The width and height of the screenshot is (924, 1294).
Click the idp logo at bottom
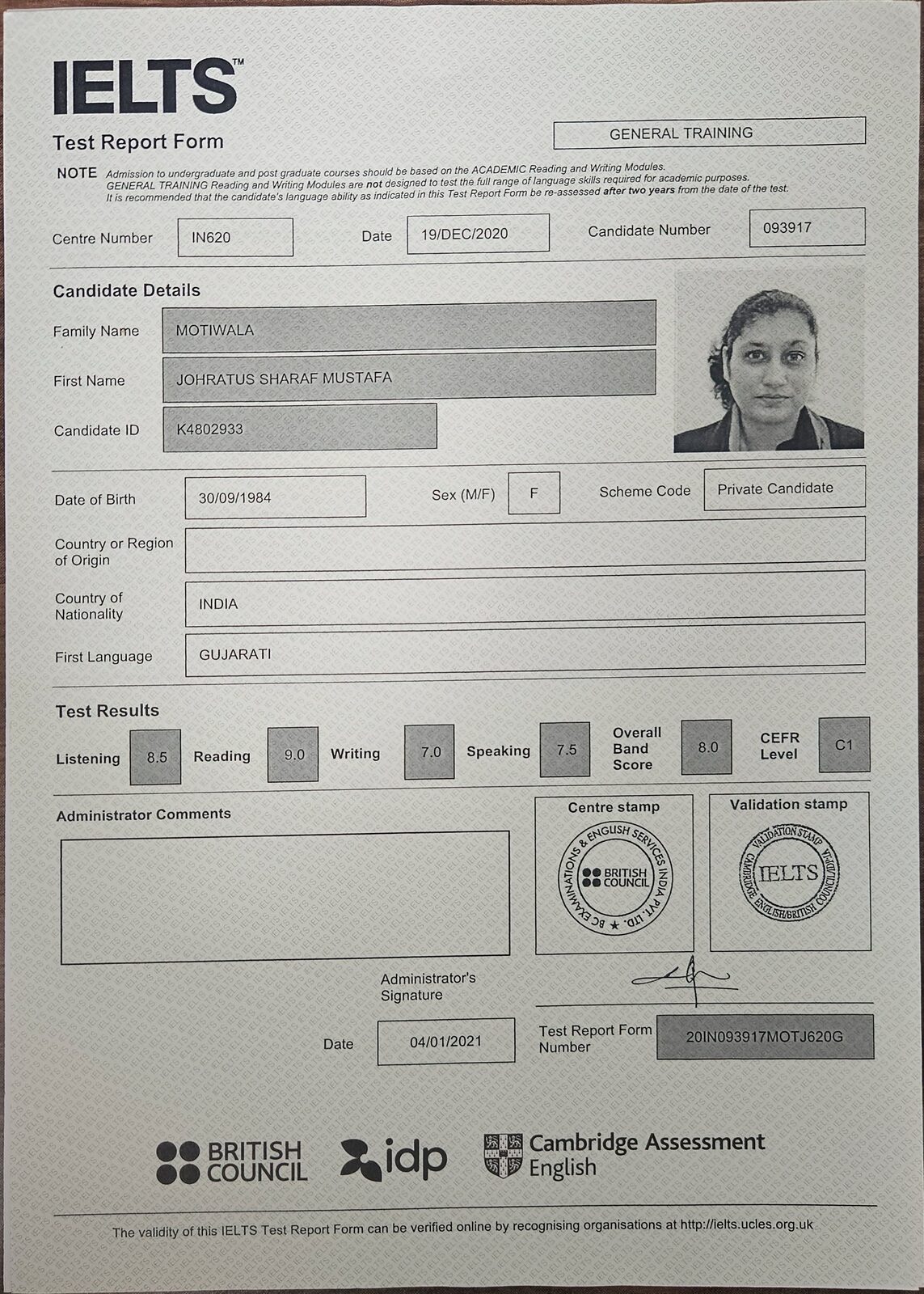[394, 1159]
